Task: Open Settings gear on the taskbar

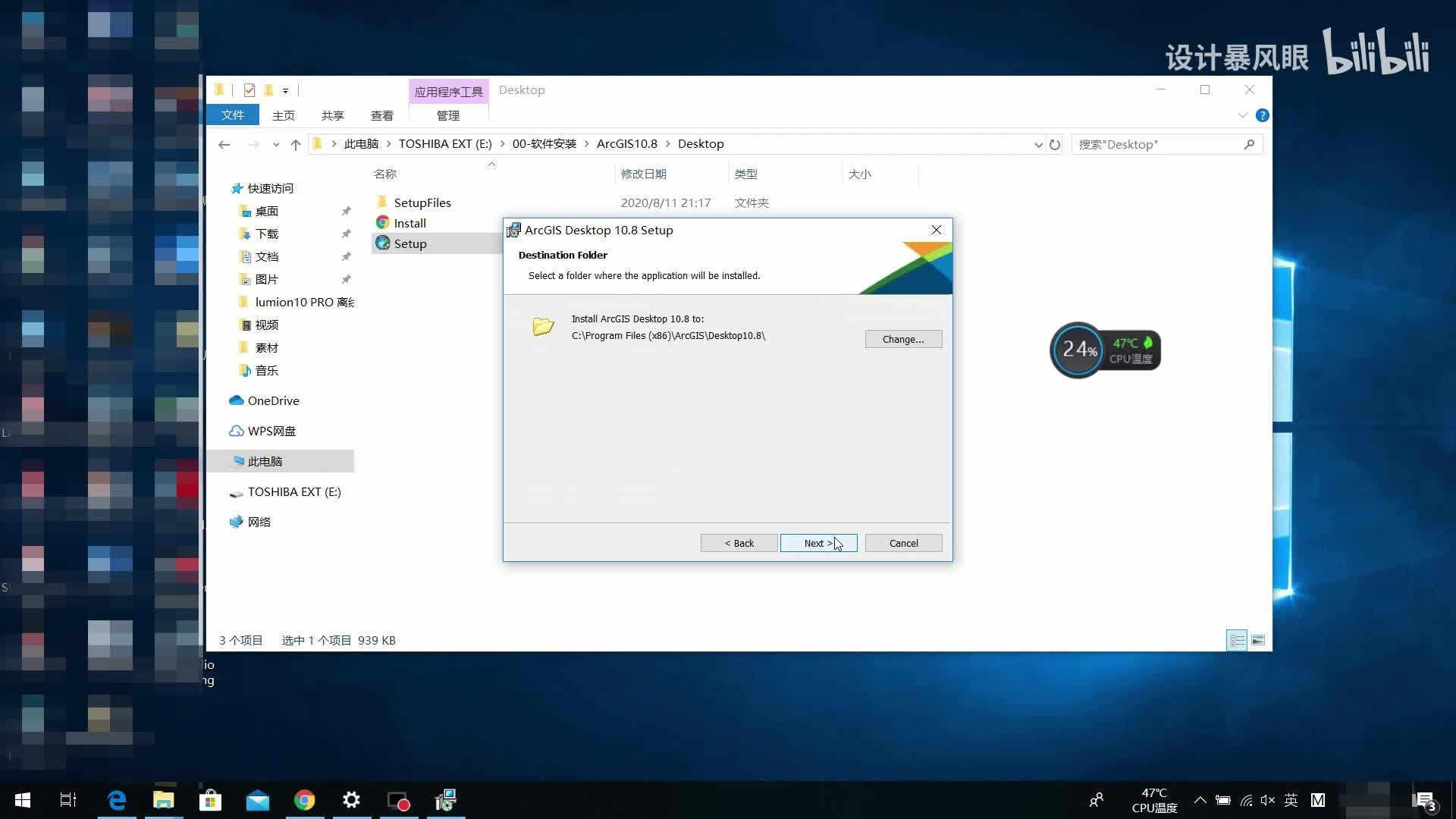Action: (351, 800)
